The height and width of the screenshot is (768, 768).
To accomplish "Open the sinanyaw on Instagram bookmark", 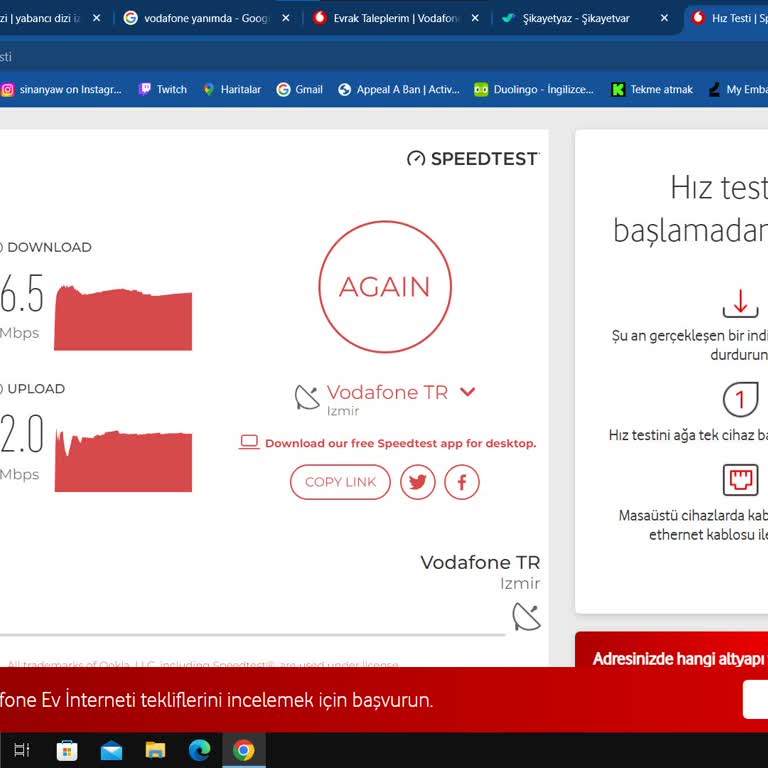I will (61, 90).
